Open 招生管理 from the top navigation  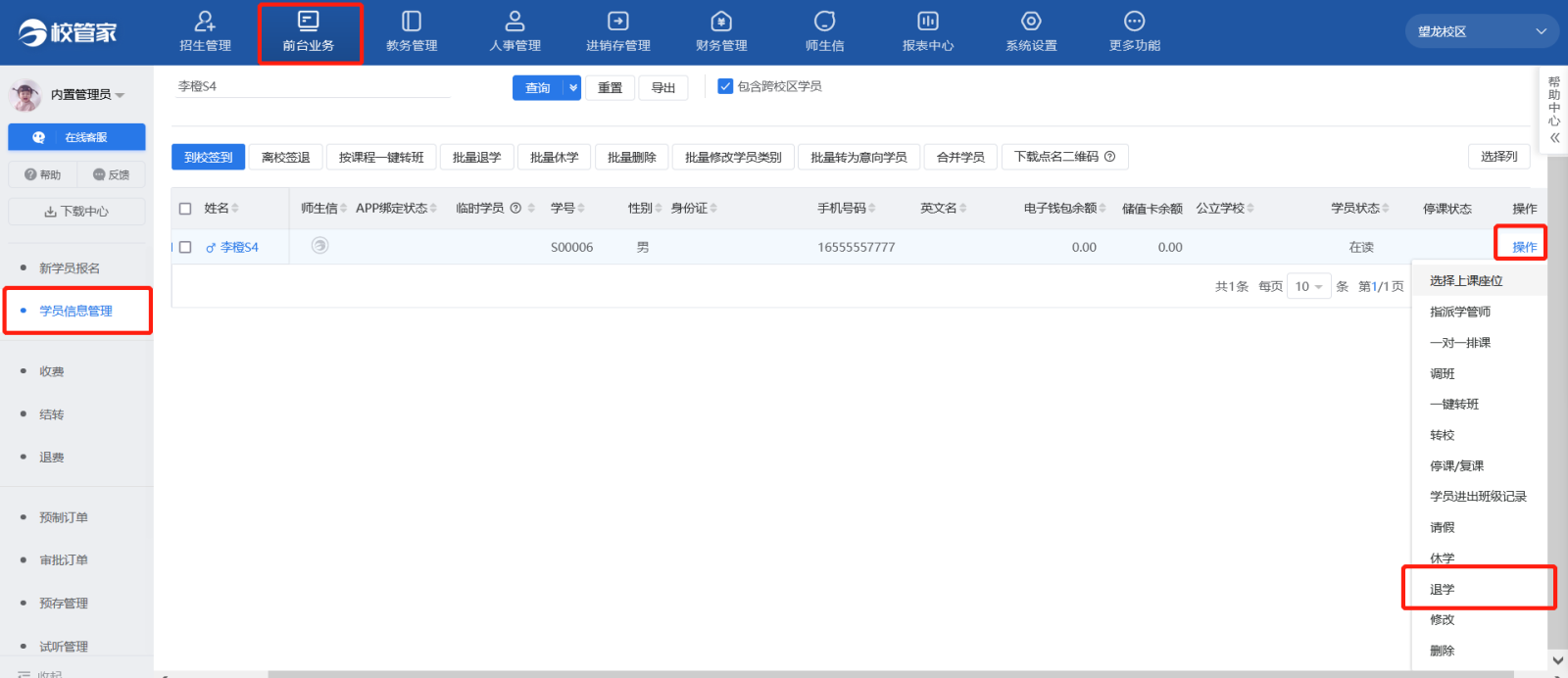[x=205, y=31]
